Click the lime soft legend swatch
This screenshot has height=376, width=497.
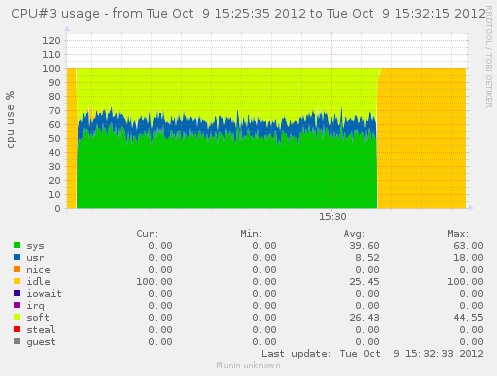click(17, 317)
